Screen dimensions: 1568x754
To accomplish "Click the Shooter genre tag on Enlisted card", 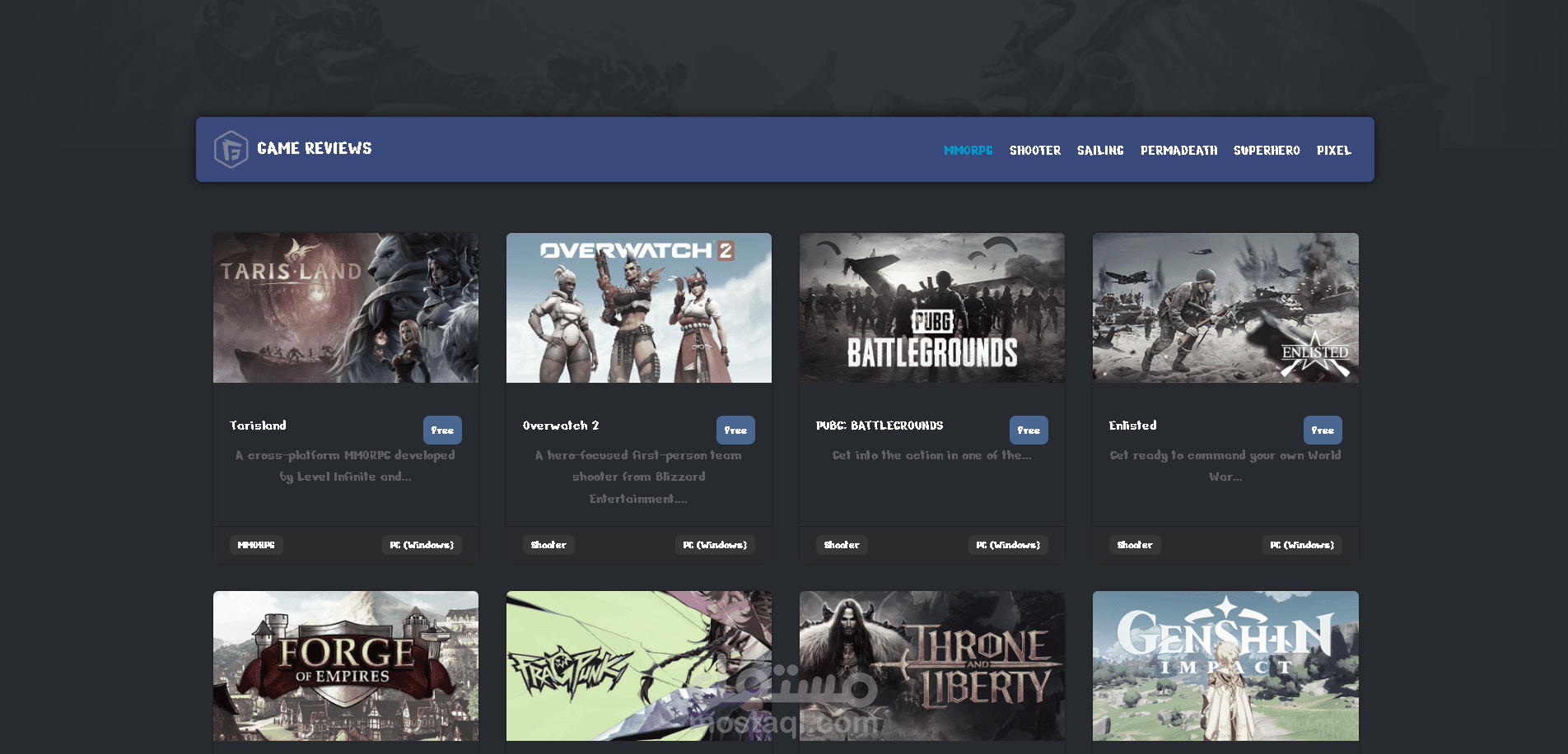I will pyautogui.click(x=1135, y=545).
